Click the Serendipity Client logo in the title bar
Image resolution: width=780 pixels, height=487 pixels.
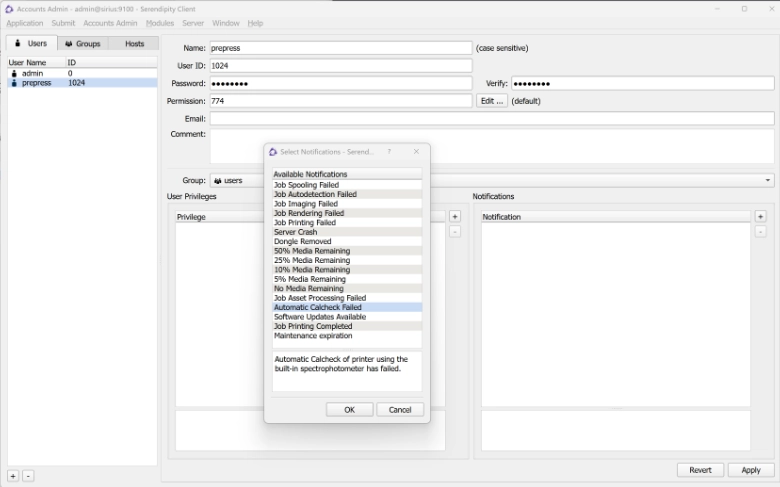[9, 9]
